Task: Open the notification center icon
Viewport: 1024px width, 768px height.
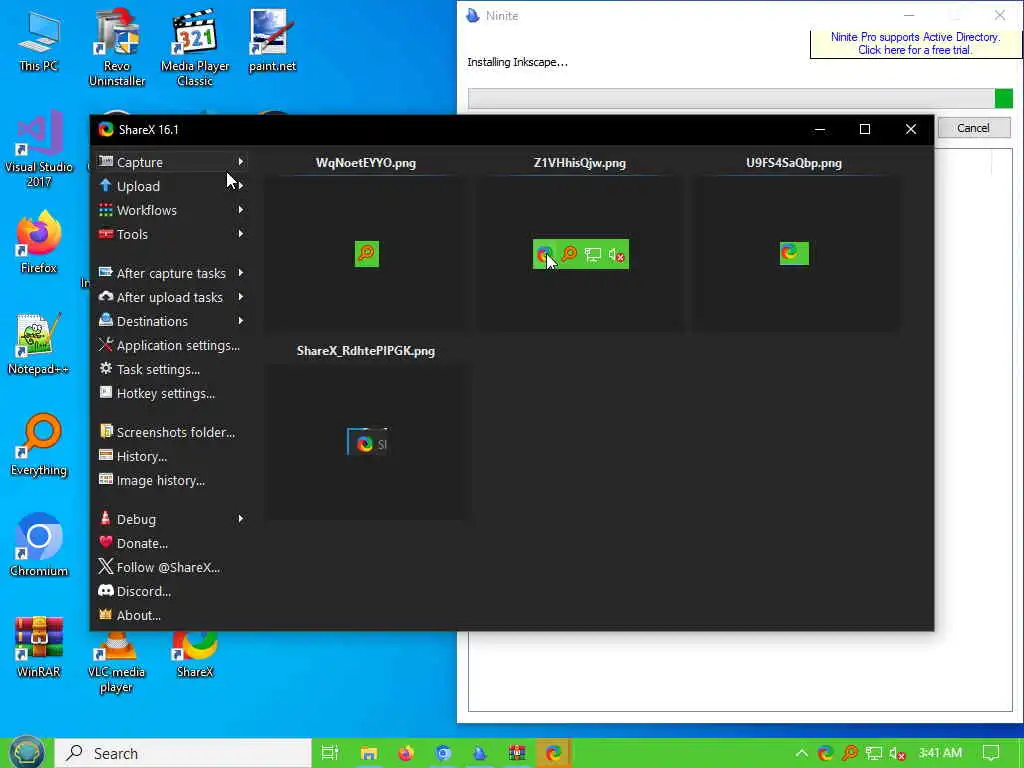Action: [991, 753]
